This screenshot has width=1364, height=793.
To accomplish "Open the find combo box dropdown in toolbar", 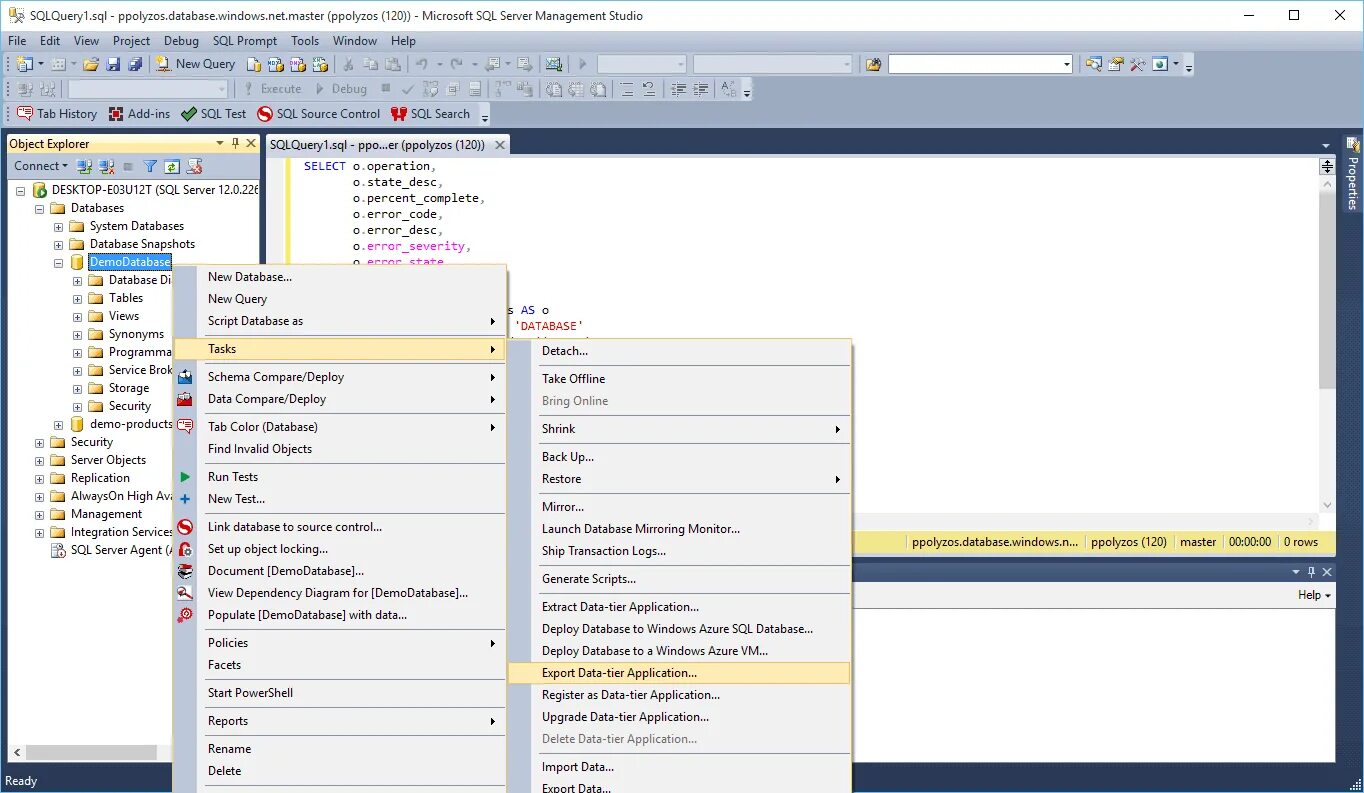I will pyautogui.click(x=1066, y=64).
